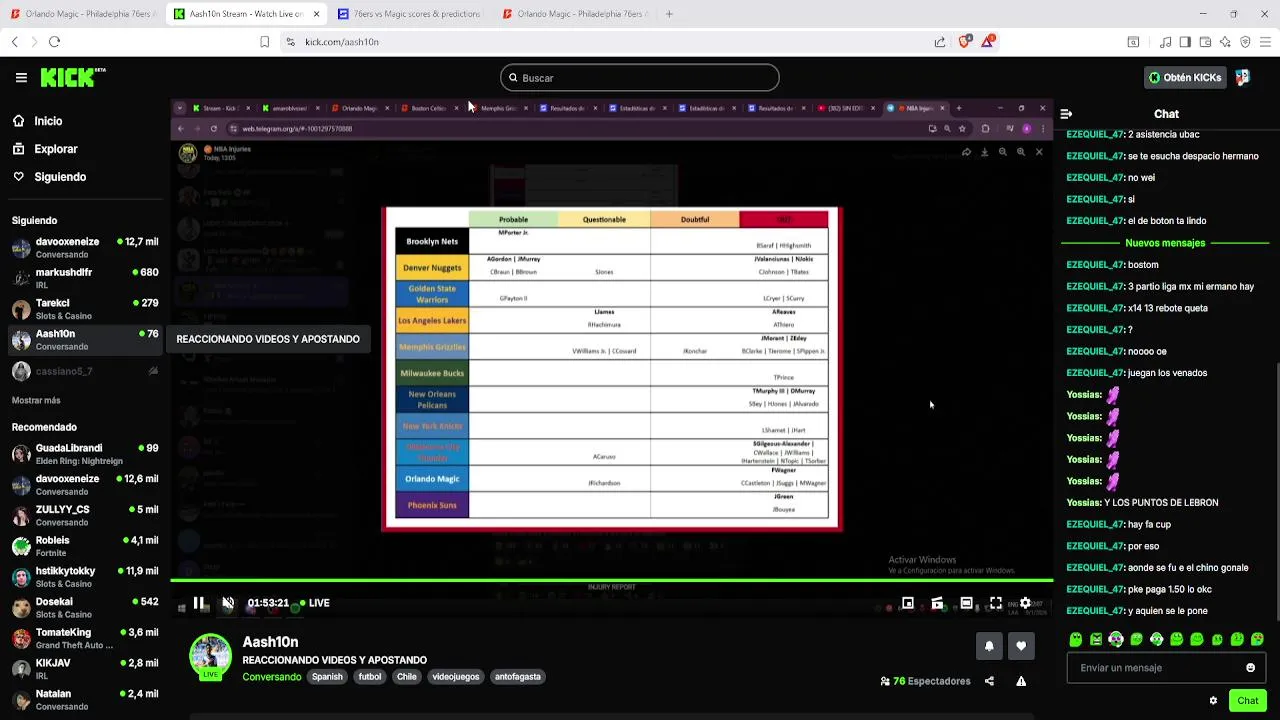Pause the live stream
This screenshot has width=1280, height=720.
coord(199,603)
